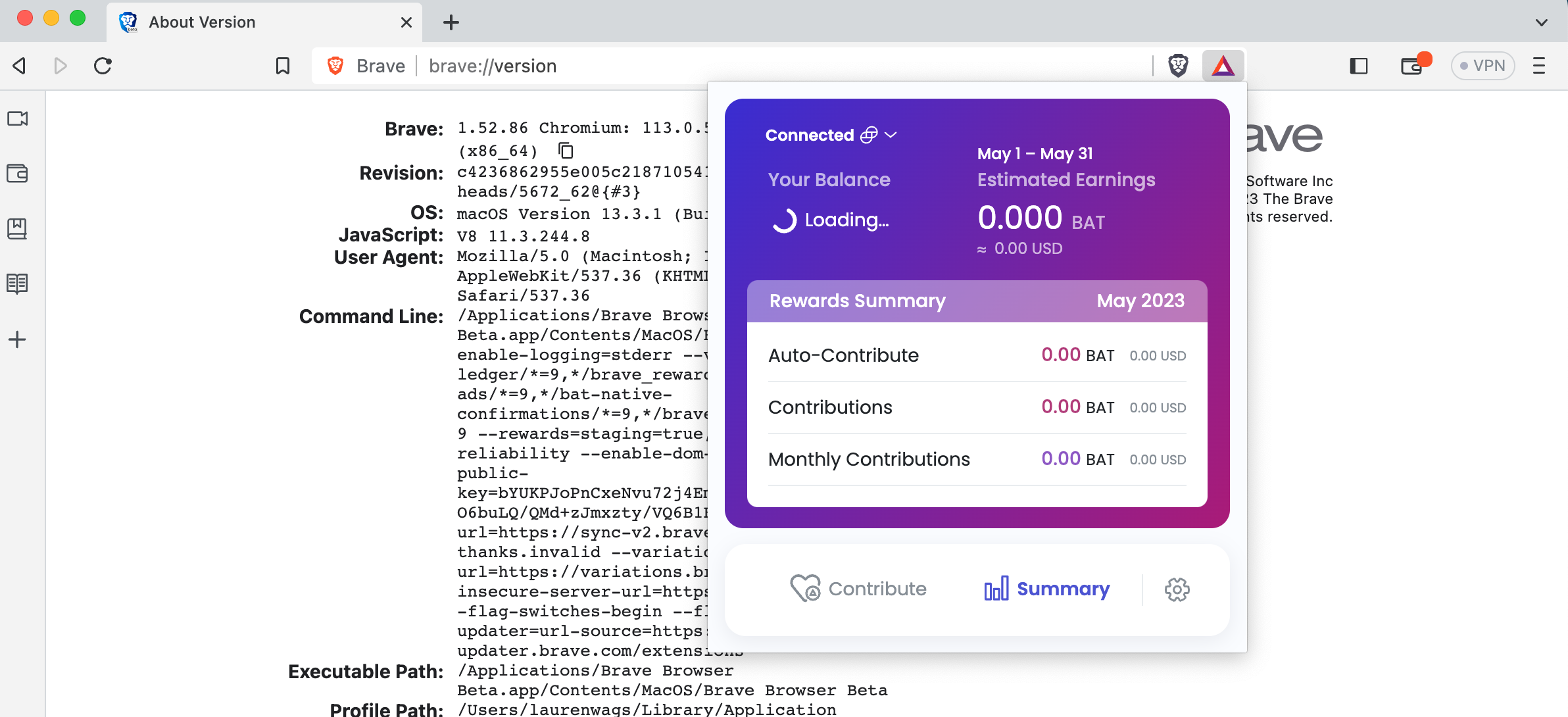
Task: Open Bookmarks from the sidebar
Action: click(x=18, y=229)
